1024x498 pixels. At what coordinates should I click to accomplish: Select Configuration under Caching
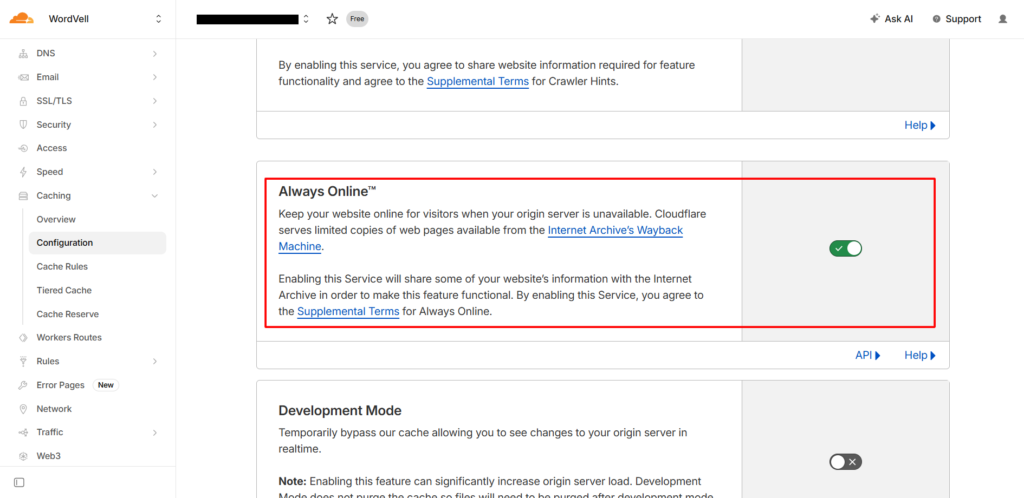[x=97, y=243]
